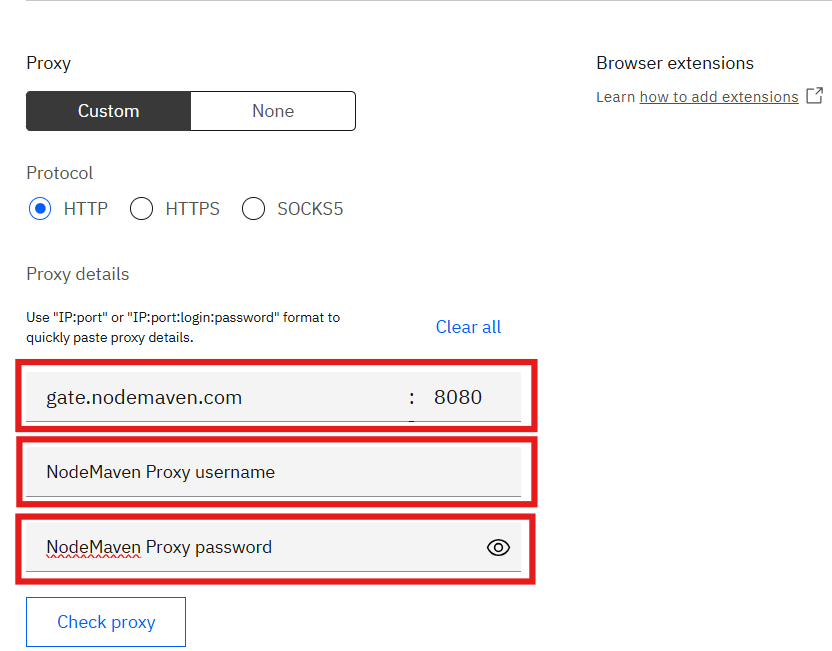
Task: Open the how to add extensions link
Action: point(719,97)
